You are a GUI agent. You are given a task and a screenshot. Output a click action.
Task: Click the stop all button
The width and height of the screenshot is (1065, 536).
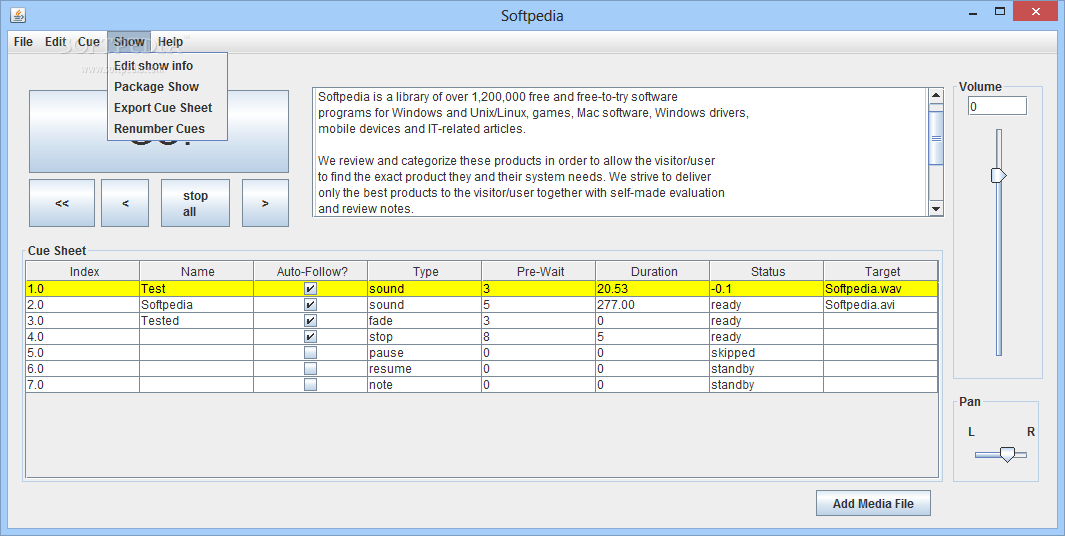196,203
